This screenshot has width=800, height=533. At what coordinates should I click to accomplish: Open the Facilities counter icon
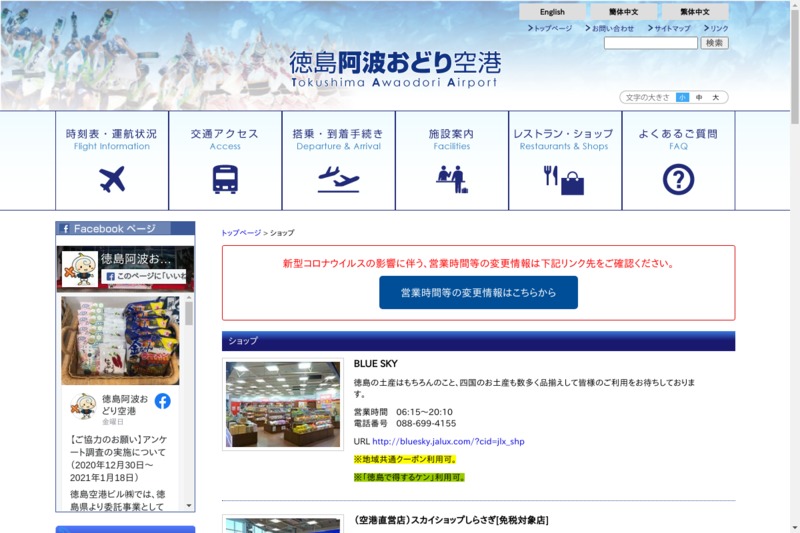coord(451,180)
